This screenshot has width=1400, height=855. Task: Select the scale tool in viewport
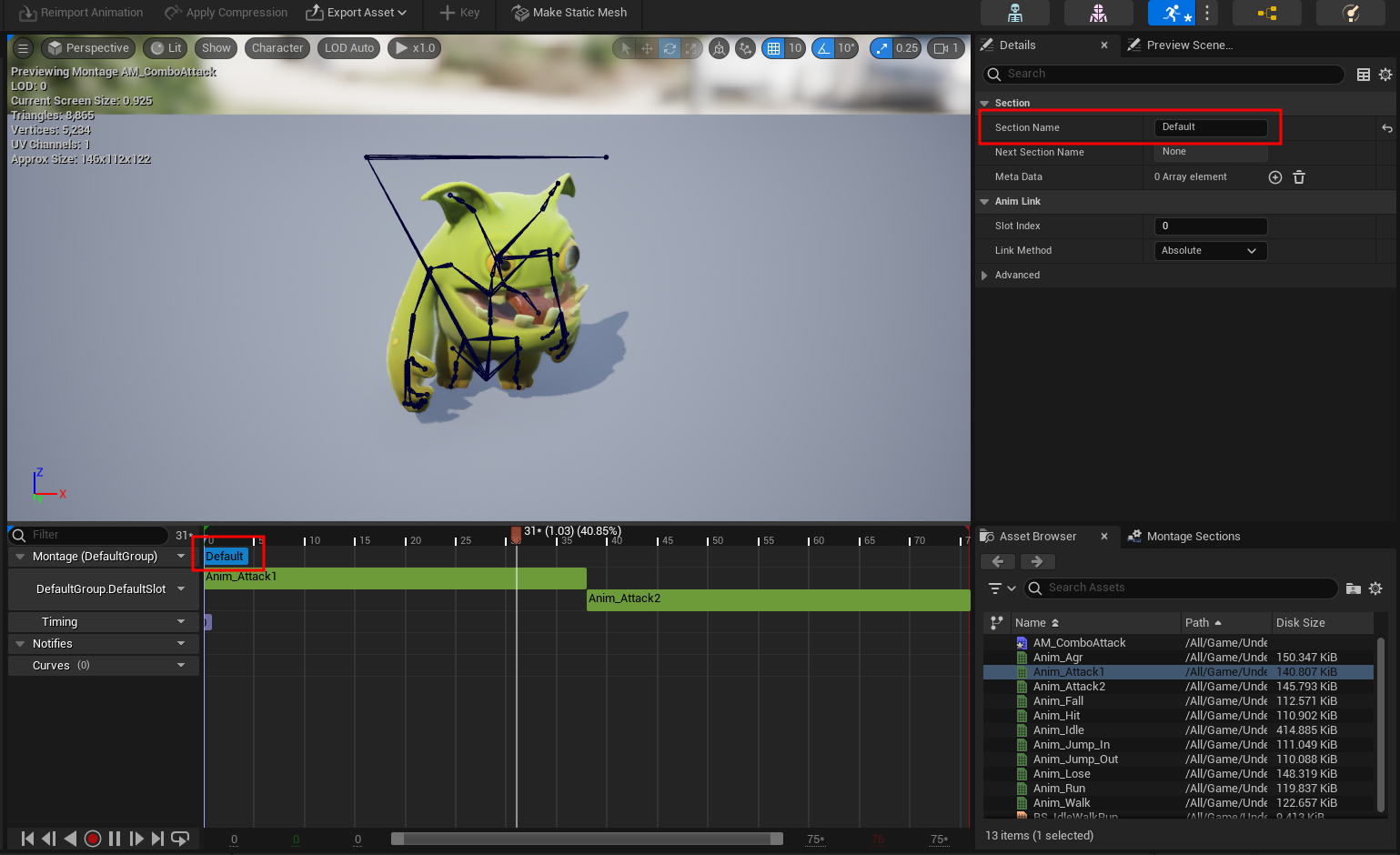point(691,48)
